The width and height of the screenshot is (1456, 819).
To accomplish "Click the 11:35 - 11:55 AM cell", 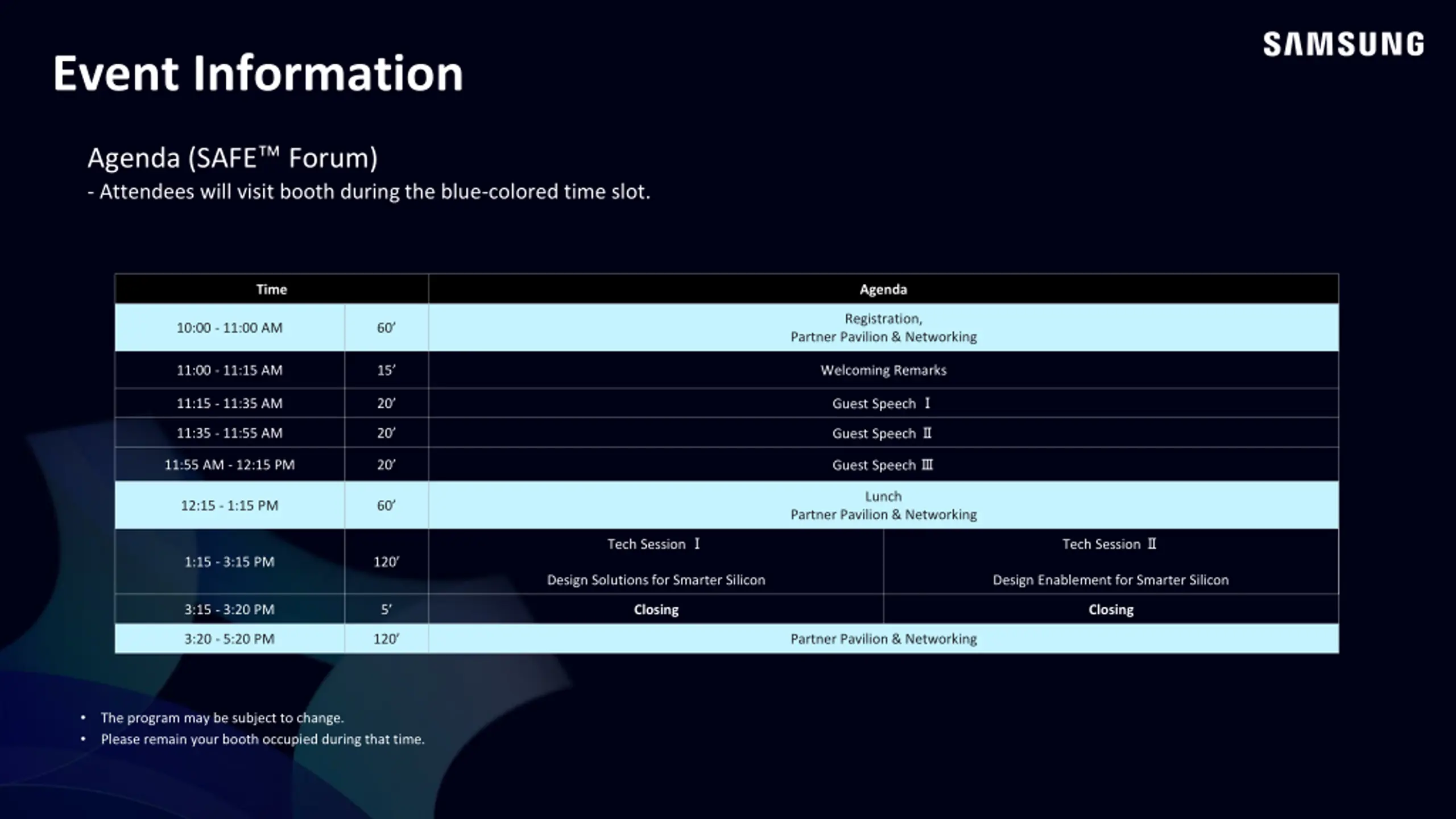I will pyautogui.click(x=229, y=433).
